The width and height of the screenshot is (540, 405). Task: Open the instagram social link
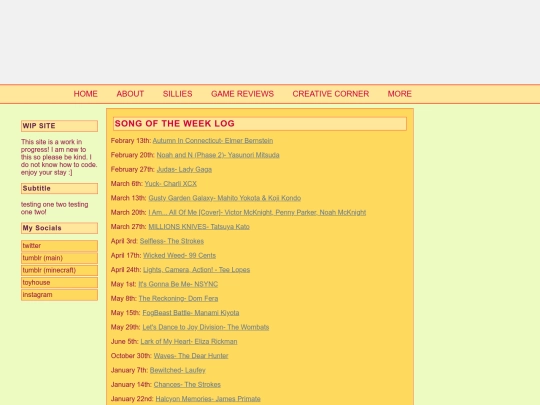coord(59,295)
